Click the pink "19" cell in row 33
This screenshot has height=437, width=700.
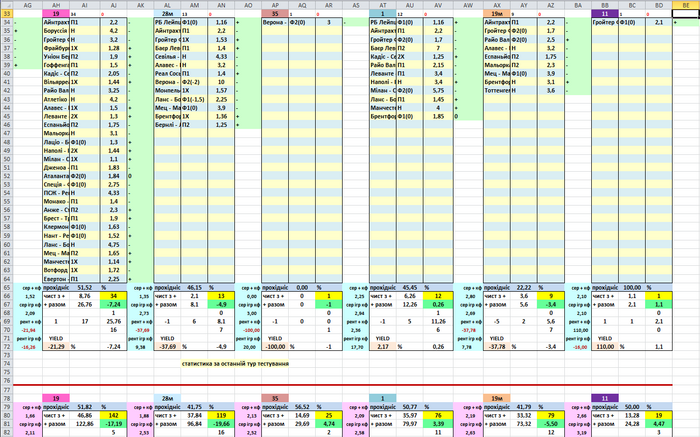coord(56,14)
